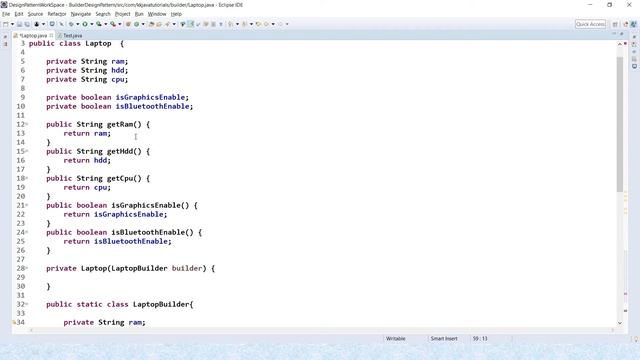Open the Refactor menu
Screen dimensions: 640x360
coord(57,14)
